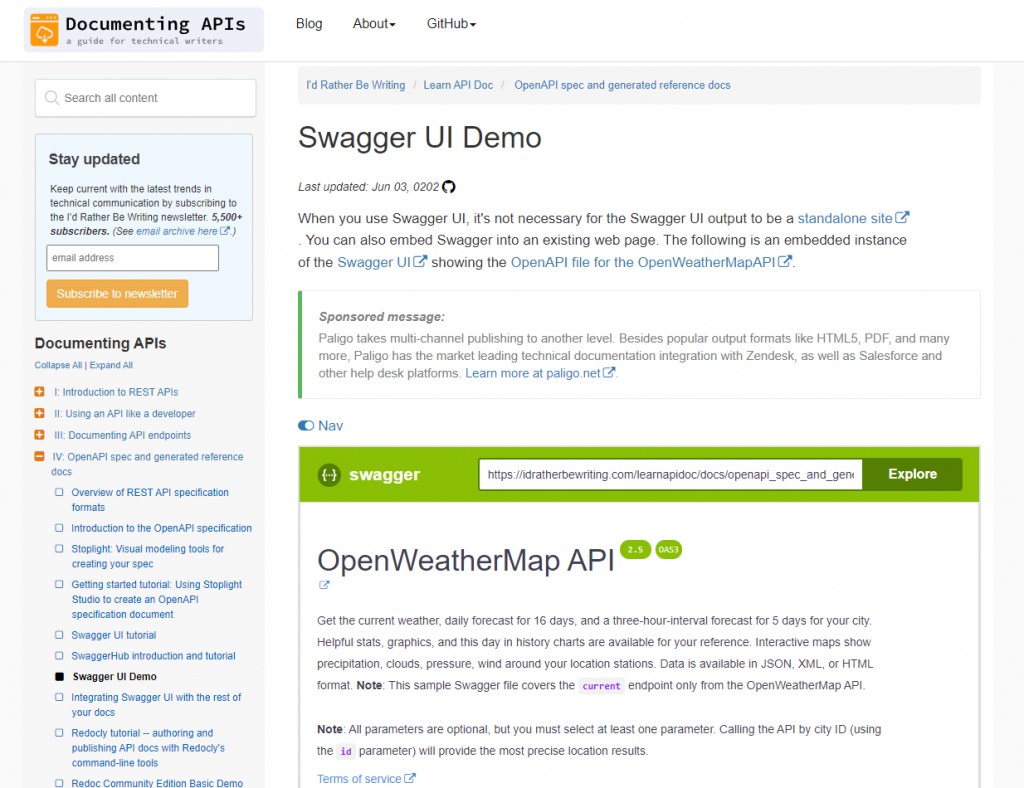Screen dimensions: 1024x788
Task: Click the swagger brand icon in the green header
Action: coord(329,474)
